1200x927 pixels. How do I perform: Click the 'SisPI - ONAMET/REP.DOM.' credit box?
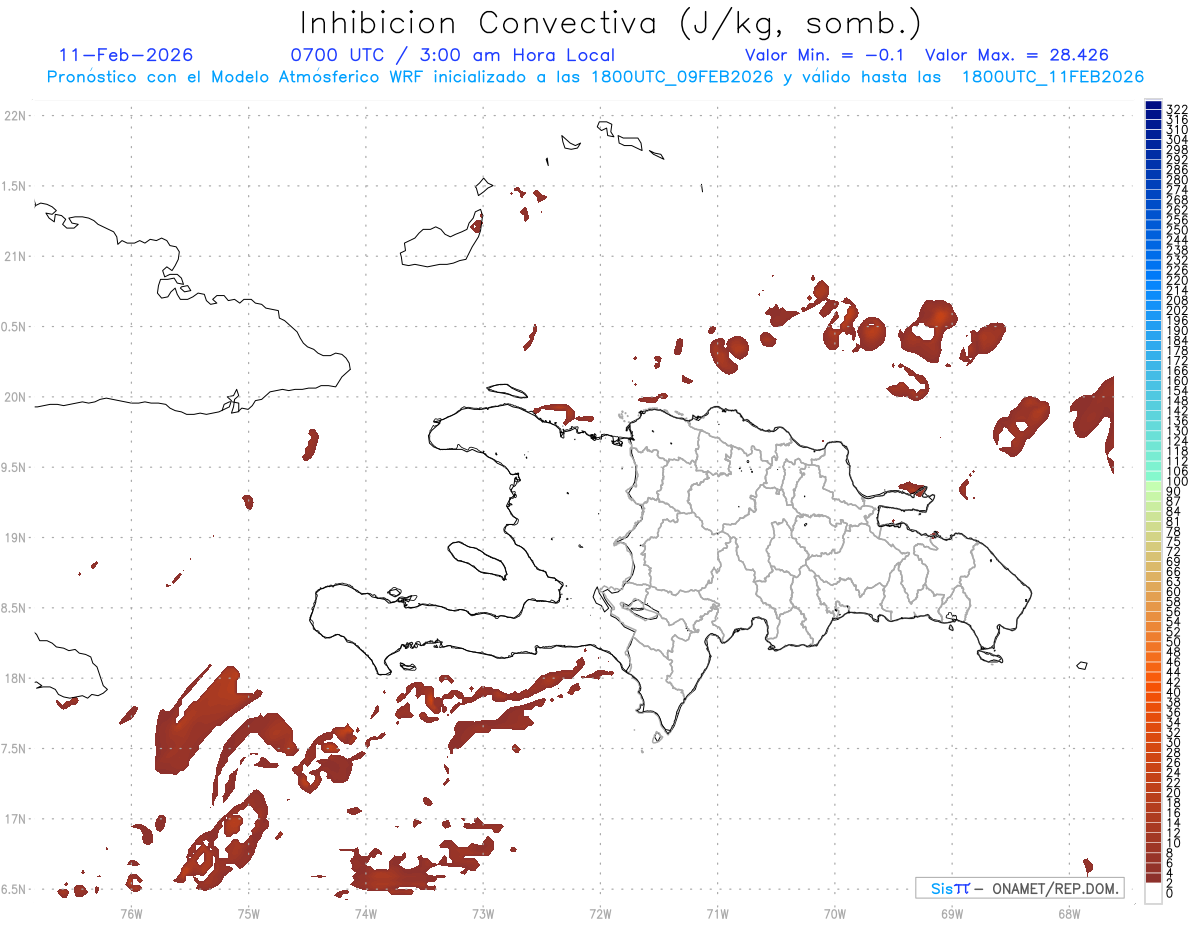(1019, 888)
